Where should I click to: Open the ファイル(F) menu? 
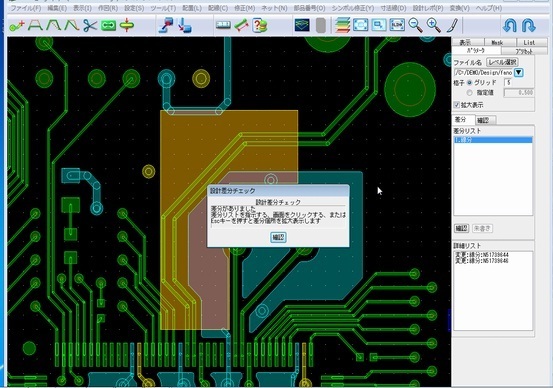coord(26,8)
